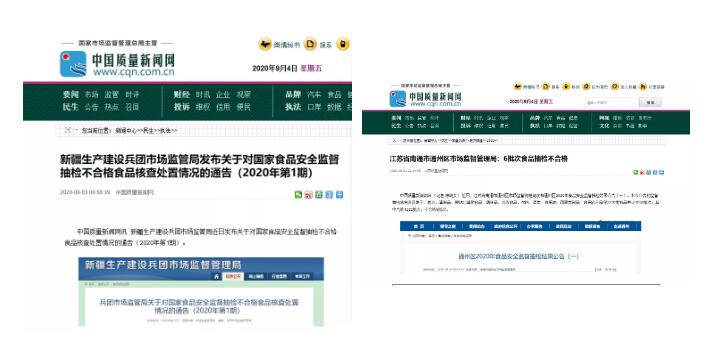Select 公告 in the left page navigation

(91, 107)
